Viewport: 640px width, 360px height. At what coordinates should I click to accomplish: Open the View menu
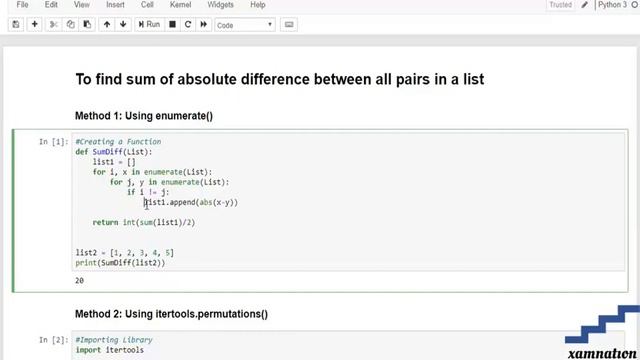point(82,5)
